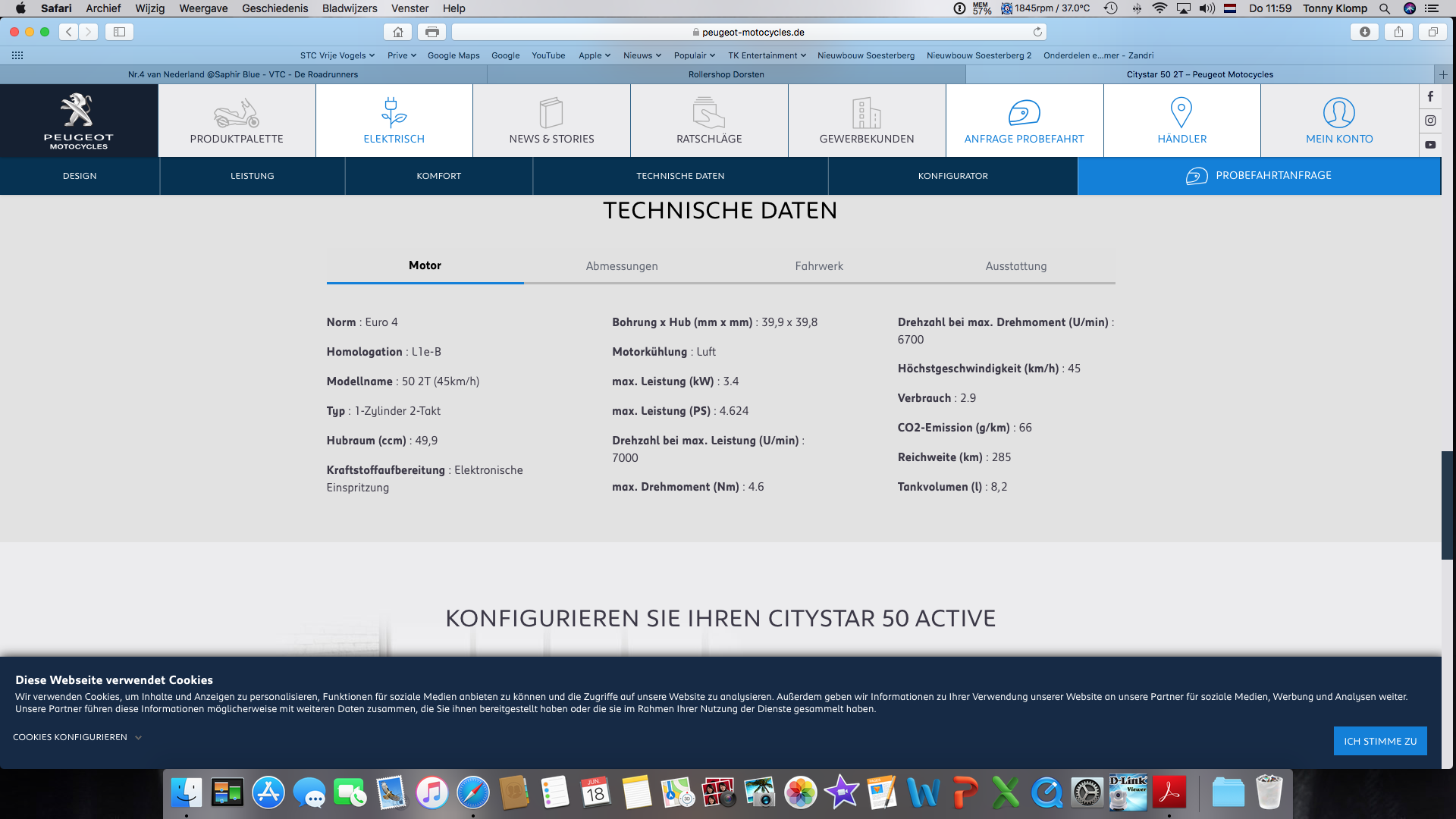Viewport: 1456px width, 819px height.
Task: Open the Safari share menu
Action: coord(1398,32)
